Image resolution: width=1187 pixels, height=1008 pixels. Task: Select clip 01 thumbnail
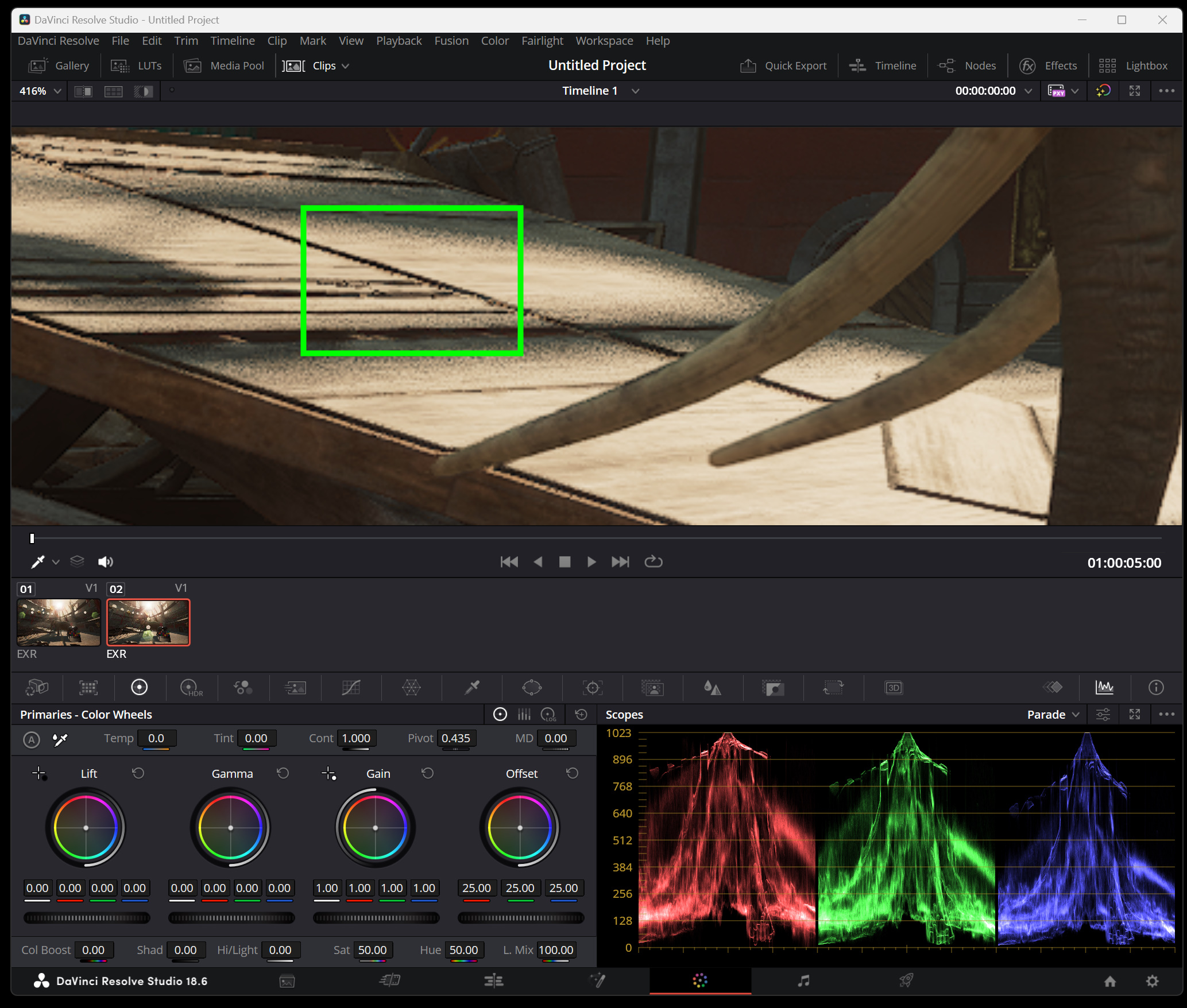59,622
